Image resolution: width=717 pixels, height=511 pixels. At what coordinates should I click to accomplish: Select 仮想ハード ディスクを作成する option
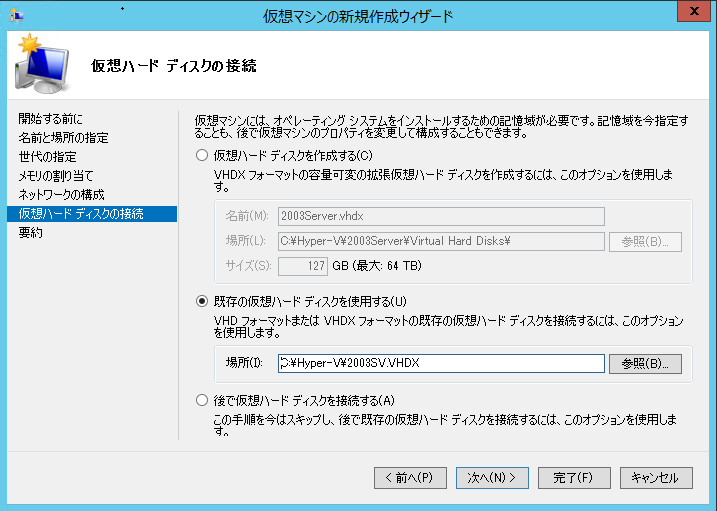202,155
